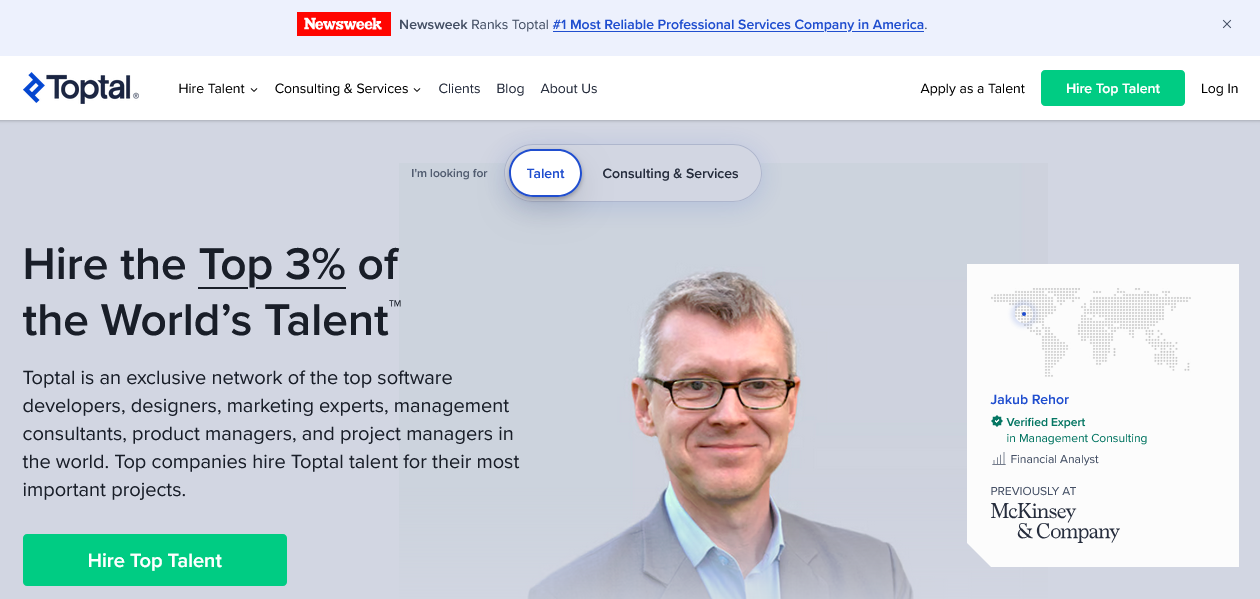Open the Clients menu item
This screenshot has height=599, width=1260.
tap(459, 89)
